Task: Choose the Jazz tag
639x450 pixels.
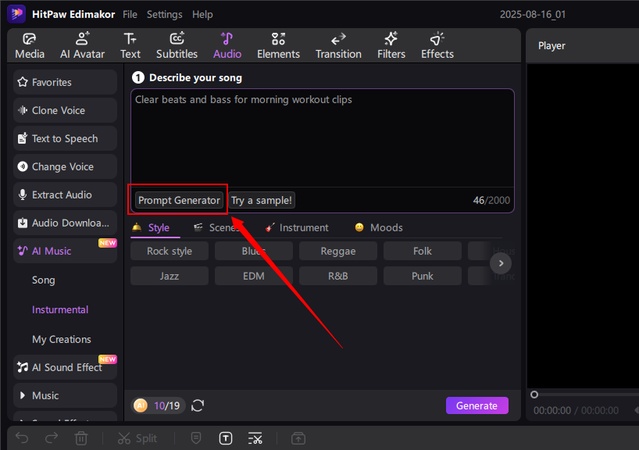Action: click(x=169, y=276)
